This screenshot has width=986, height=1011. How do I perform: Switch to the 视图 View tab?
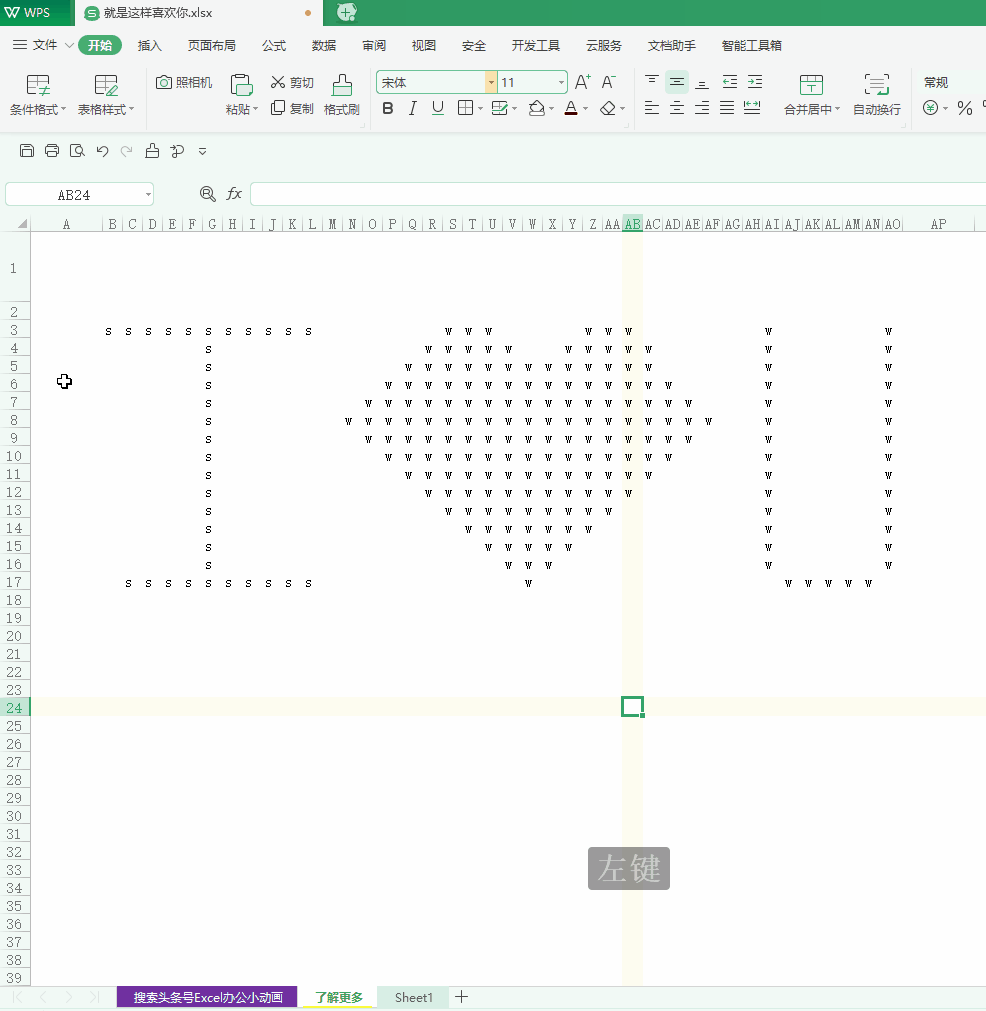coord(424,45)
